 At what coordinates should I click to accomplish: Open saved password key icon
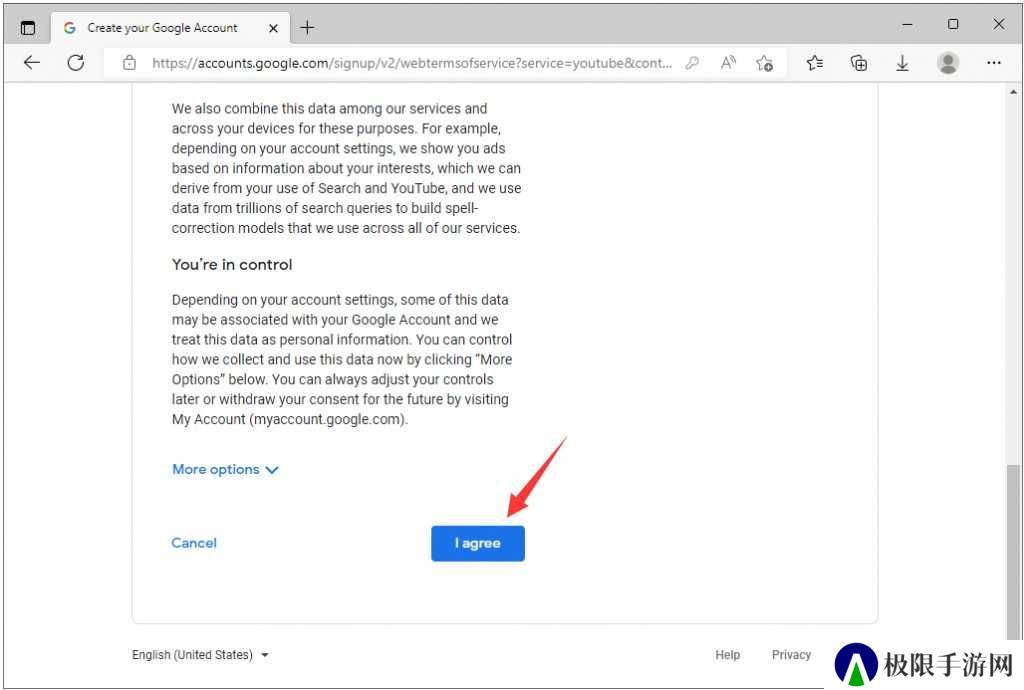click(692, 63)
